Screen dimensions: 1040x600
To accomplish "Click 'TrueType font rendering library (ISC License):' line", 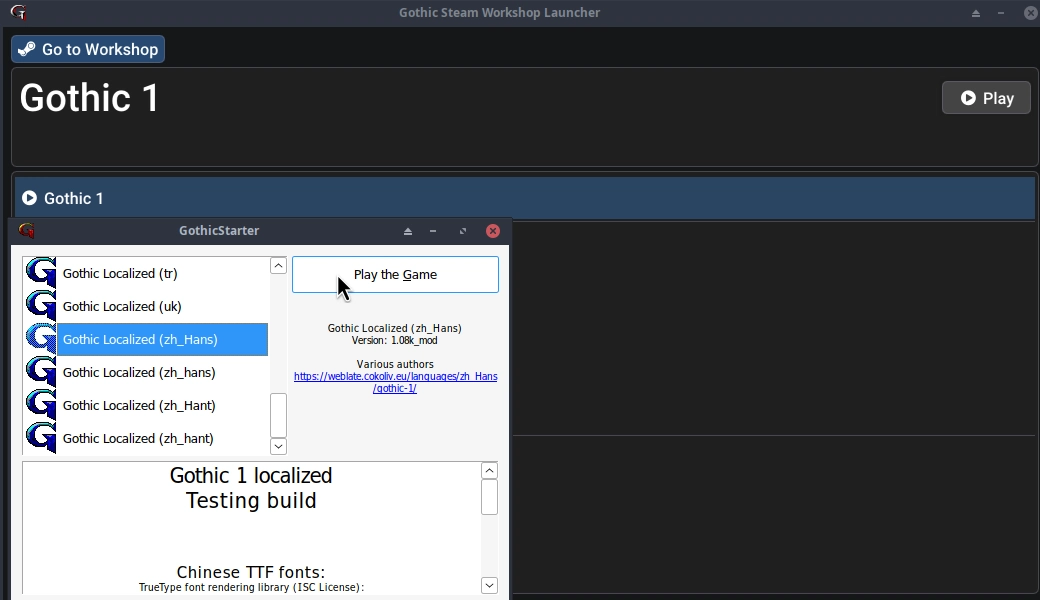I will tap(251, 587).
